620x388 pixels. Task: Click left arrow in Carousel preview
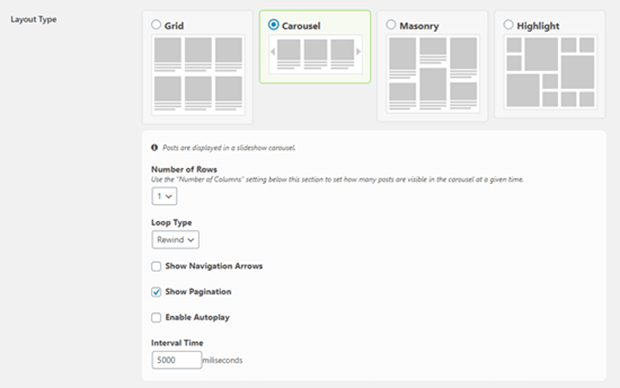coord(272,51)
